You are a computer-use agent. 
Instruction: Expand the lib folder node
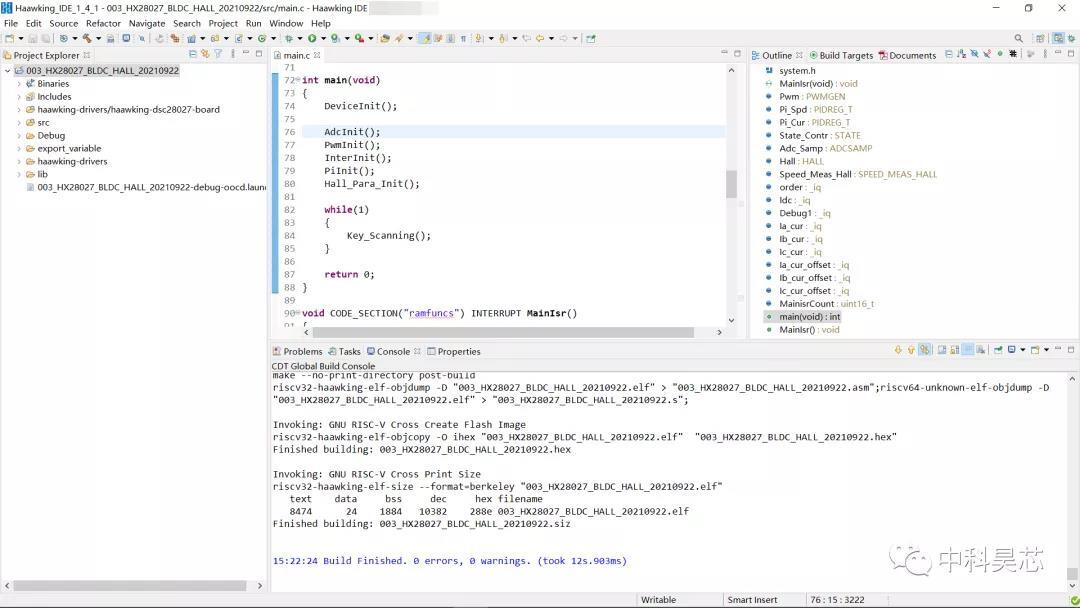19,174
